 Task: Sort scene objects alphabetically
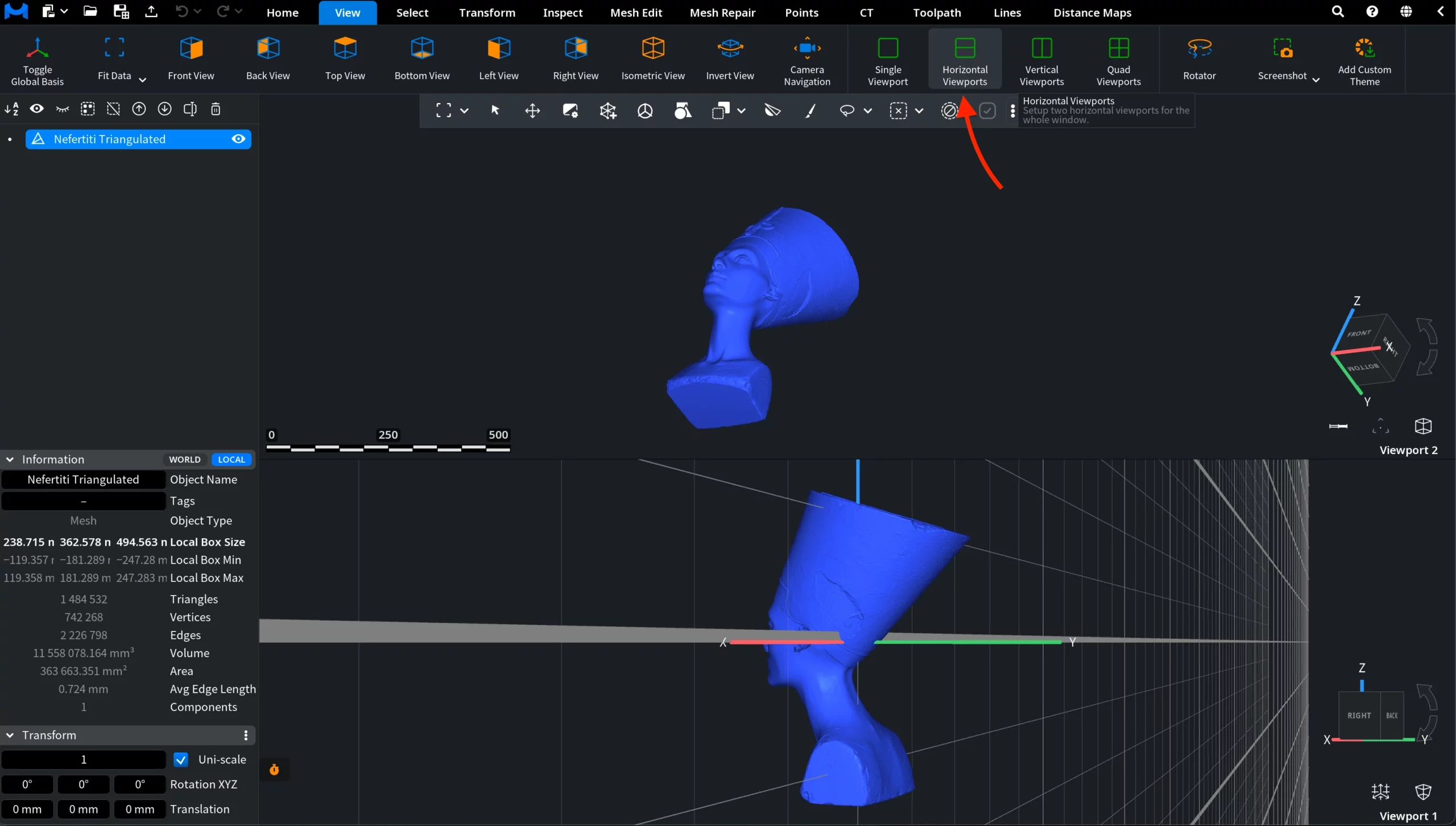click(11, 109)
